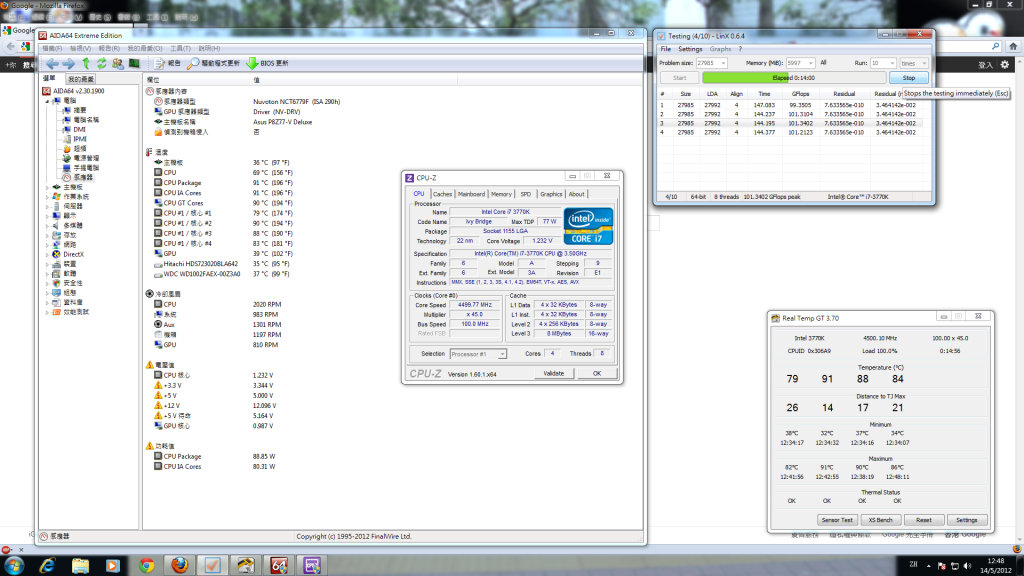This screenshot has width=1024, height=576.
Task: Open Windows Media Player from taskbar
Action: coord(113,565)
